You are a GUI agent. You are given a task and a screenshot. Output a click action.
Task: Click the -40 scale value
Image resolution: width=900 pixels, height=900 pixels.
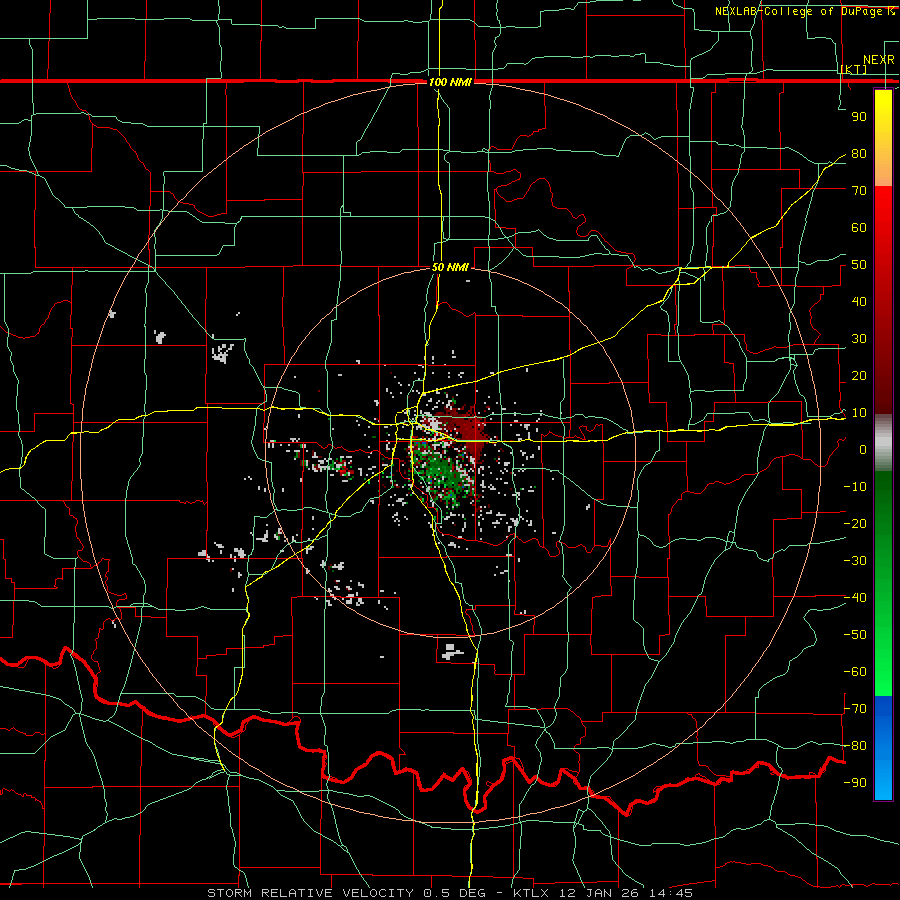click(855, 598)
